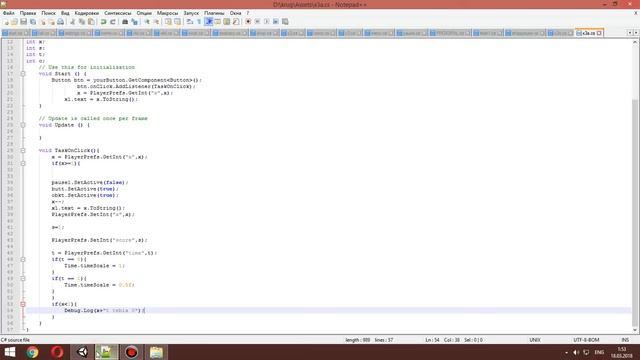Open the Окна menu

(x=236, y=13)
